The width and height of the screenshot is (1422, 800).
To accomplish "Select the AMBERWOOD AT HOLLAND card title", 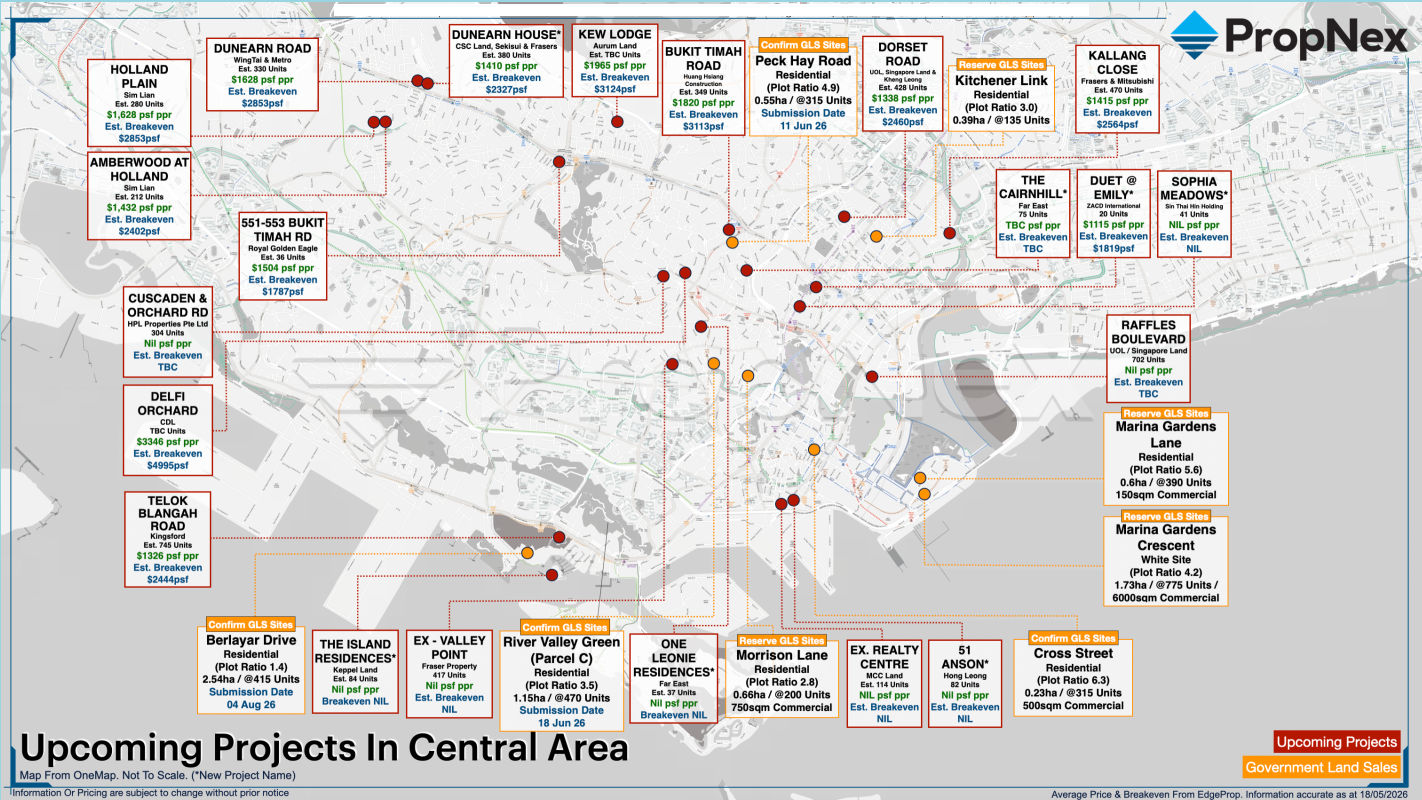I will (139, 170).
